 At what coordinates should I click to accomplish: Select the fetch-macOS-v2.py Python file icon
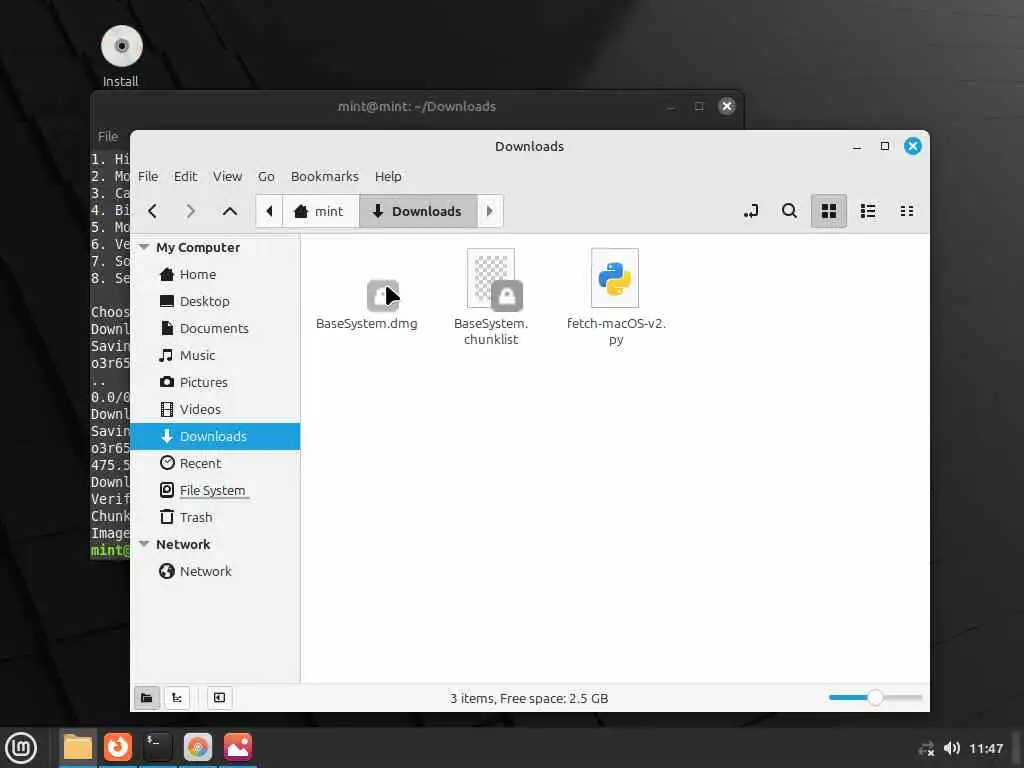click(x=615, y=278)
